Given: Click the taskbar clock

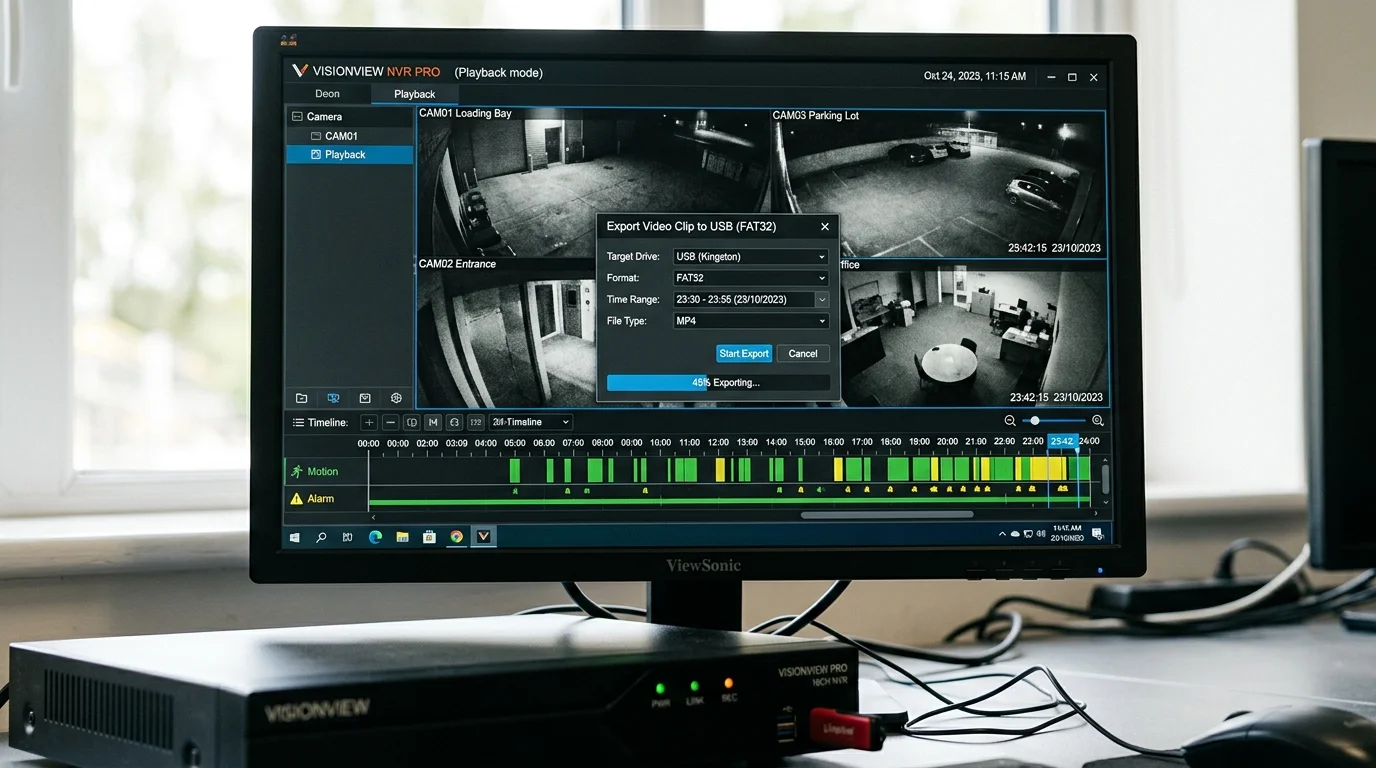Looking at the screenshot, I should (1066, 533).
